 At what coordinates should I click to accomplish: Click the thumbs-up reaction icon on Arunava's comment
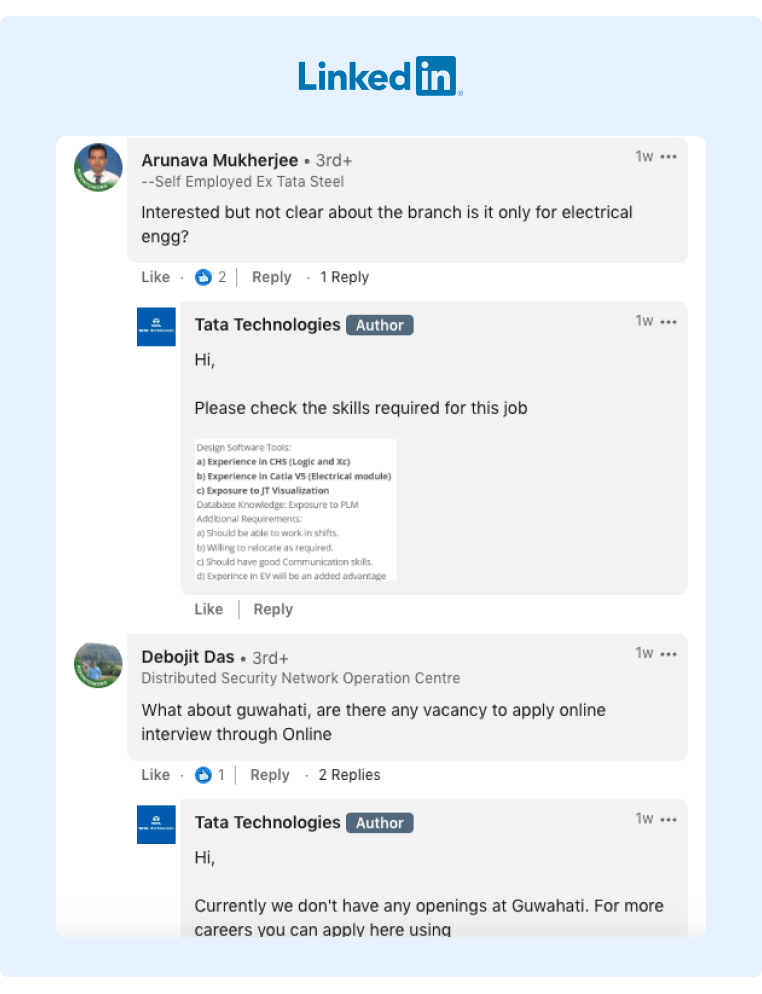tap(204, 277)
